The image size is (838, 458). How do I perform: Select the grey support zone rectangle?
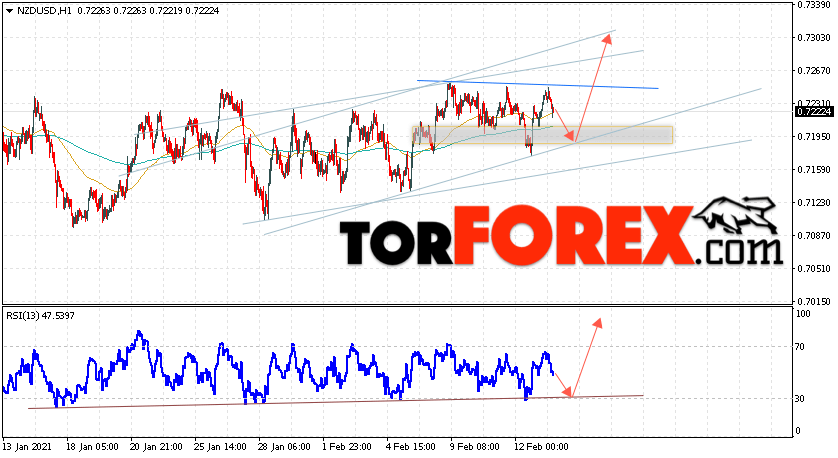[x=542, y=135]
